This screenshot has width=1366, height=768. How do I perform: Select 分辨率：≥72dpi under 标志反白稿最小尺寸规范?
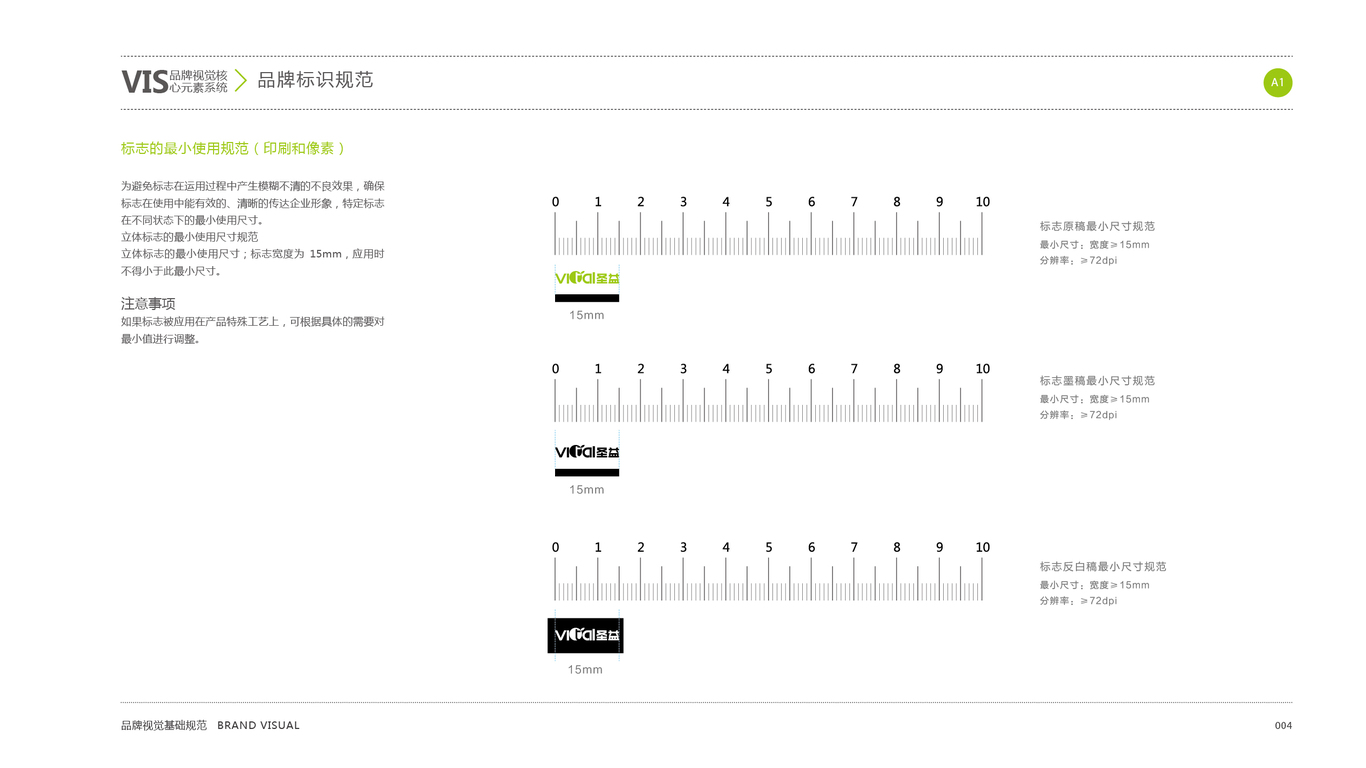(1078, 601)
